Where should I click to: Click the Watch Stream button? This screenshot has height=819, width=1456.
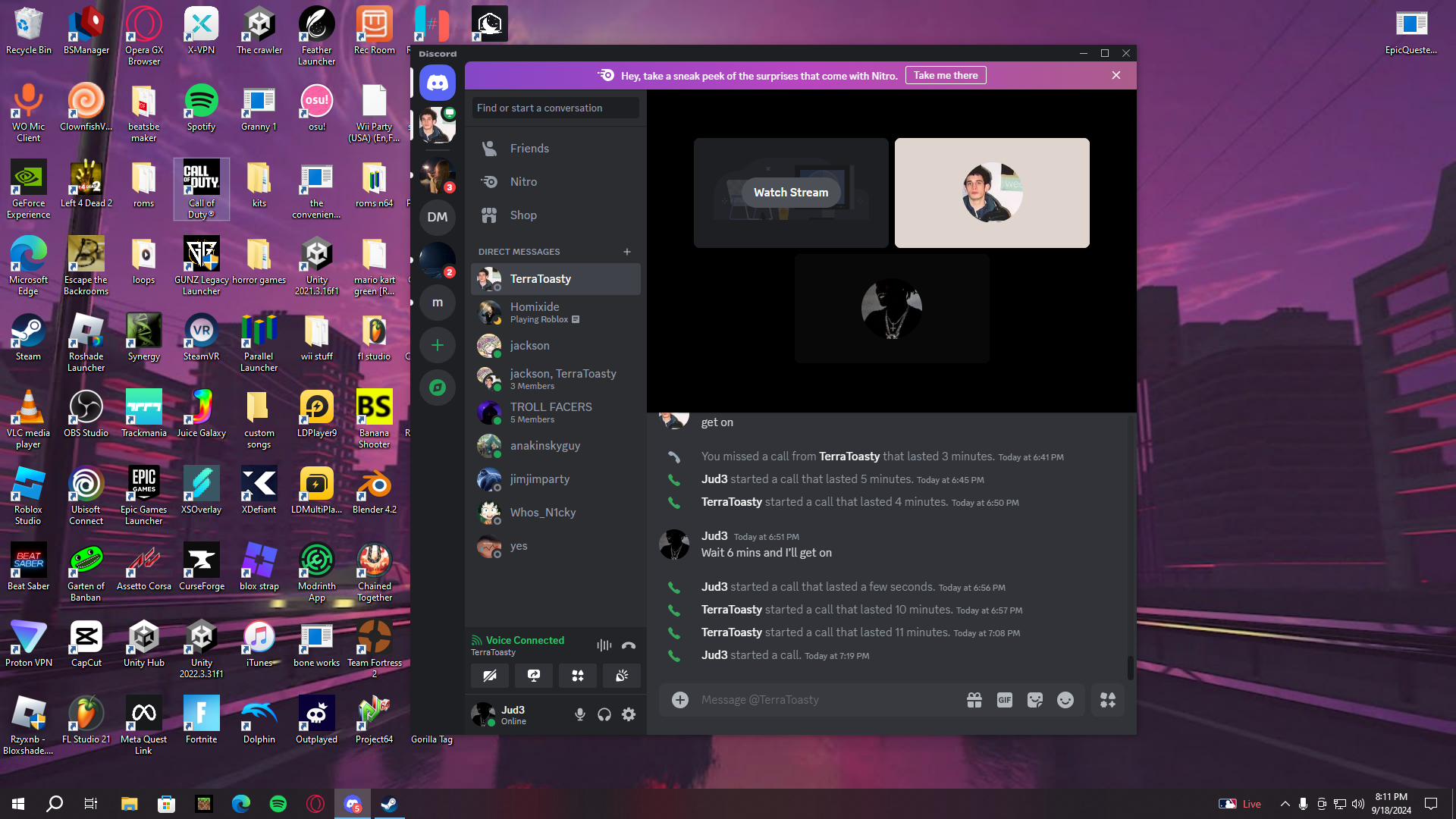pyautogui.click(x=791, y=193)
